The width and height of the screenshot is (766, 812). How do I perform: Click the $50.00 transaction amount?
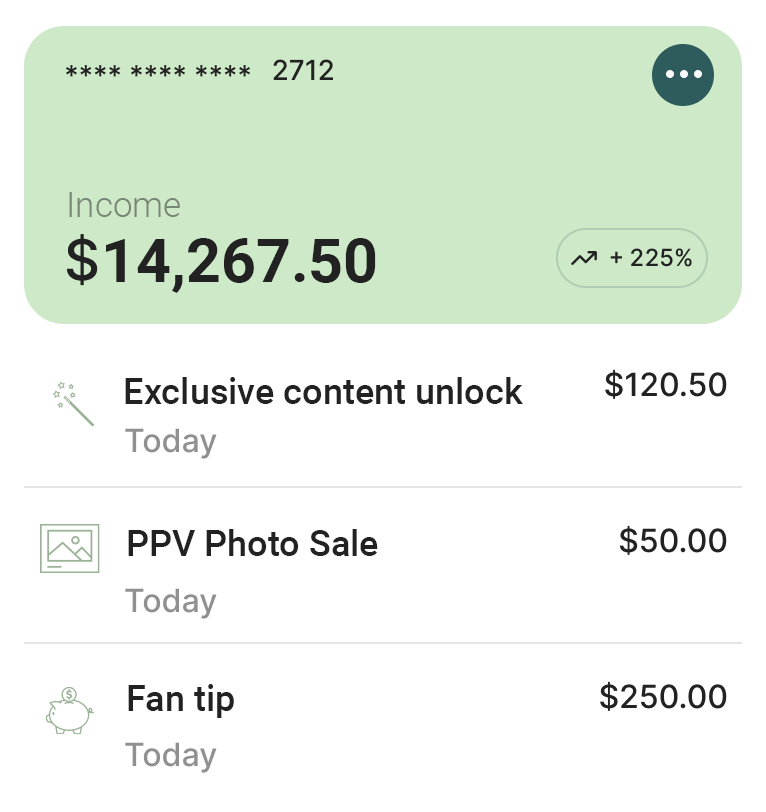click(x=672, y=541)
